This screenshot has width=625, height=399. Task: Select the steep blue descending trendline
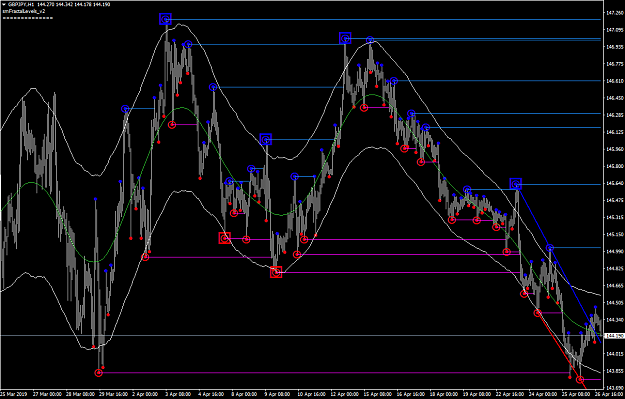coord(558,263)
